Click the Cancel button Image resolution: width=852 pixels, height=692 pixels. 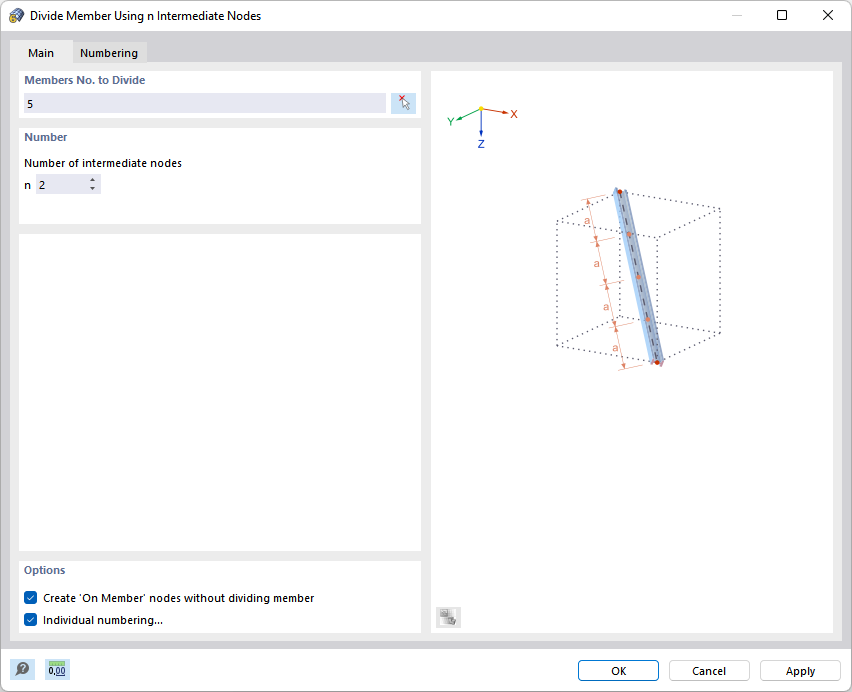[709, 671]
